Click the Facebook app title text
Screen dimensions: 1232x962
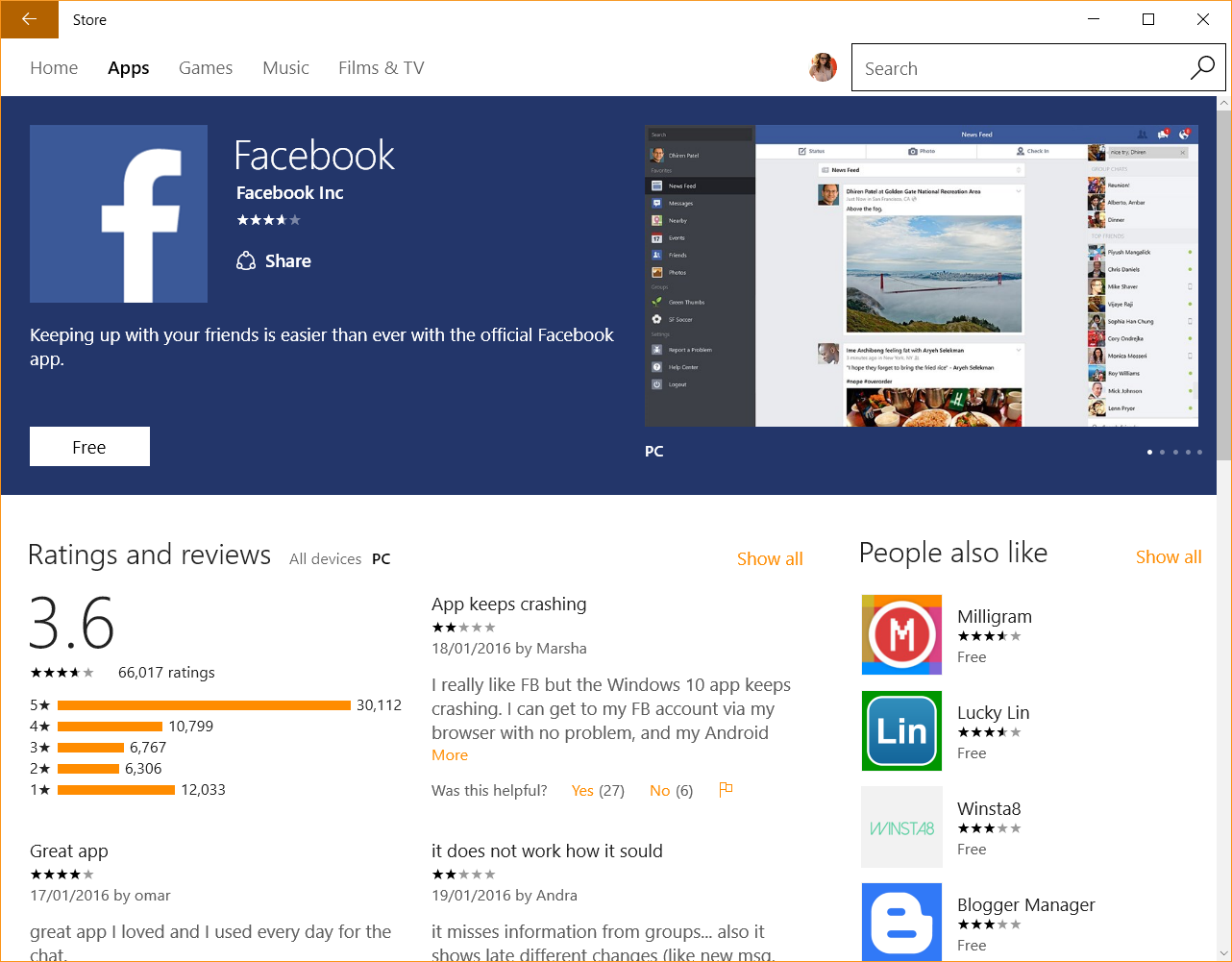coord(315,156)
